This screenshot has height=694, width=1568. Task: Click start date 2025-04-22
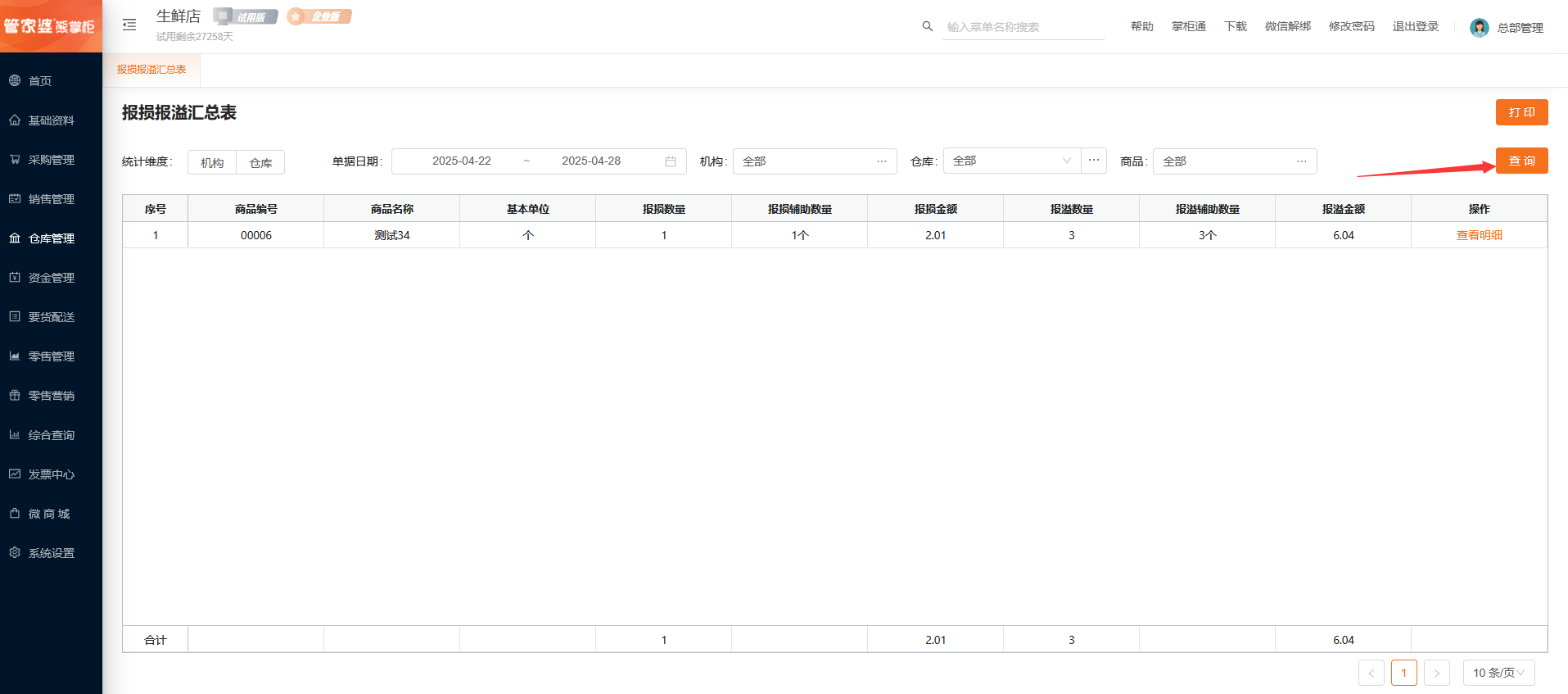pos(462,161)
